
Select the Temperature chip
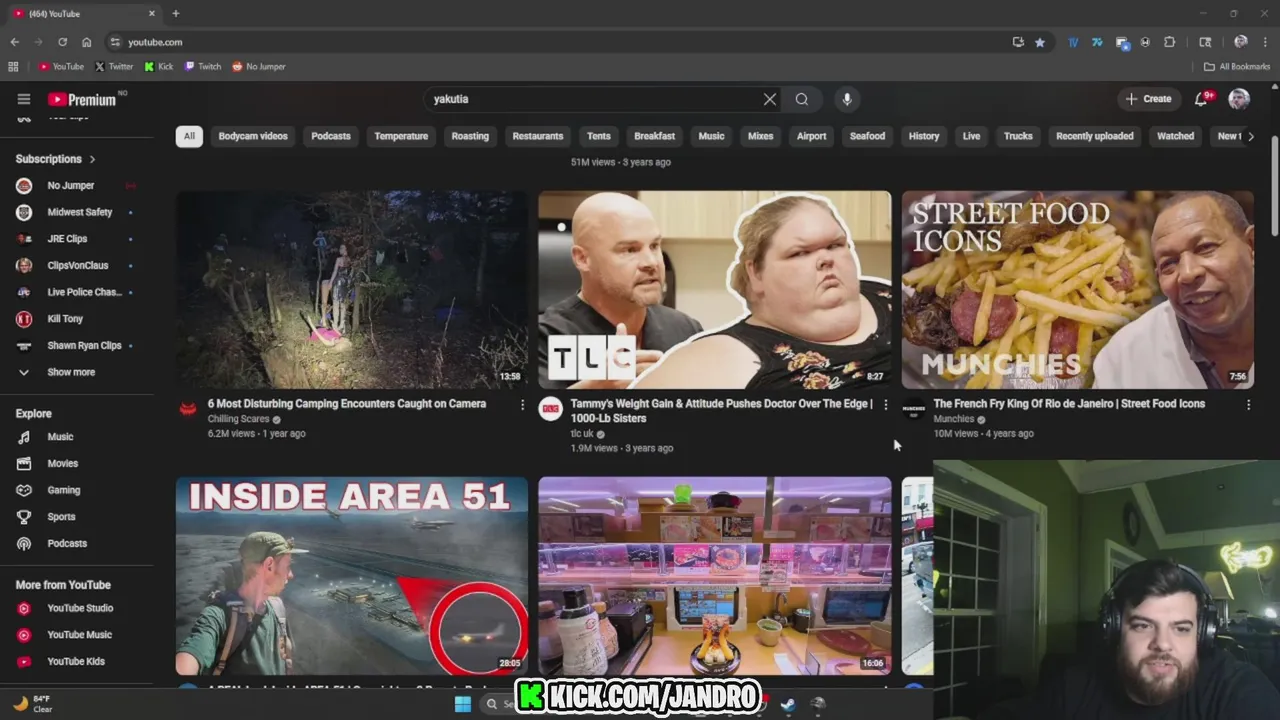click(x=401, y=136)
